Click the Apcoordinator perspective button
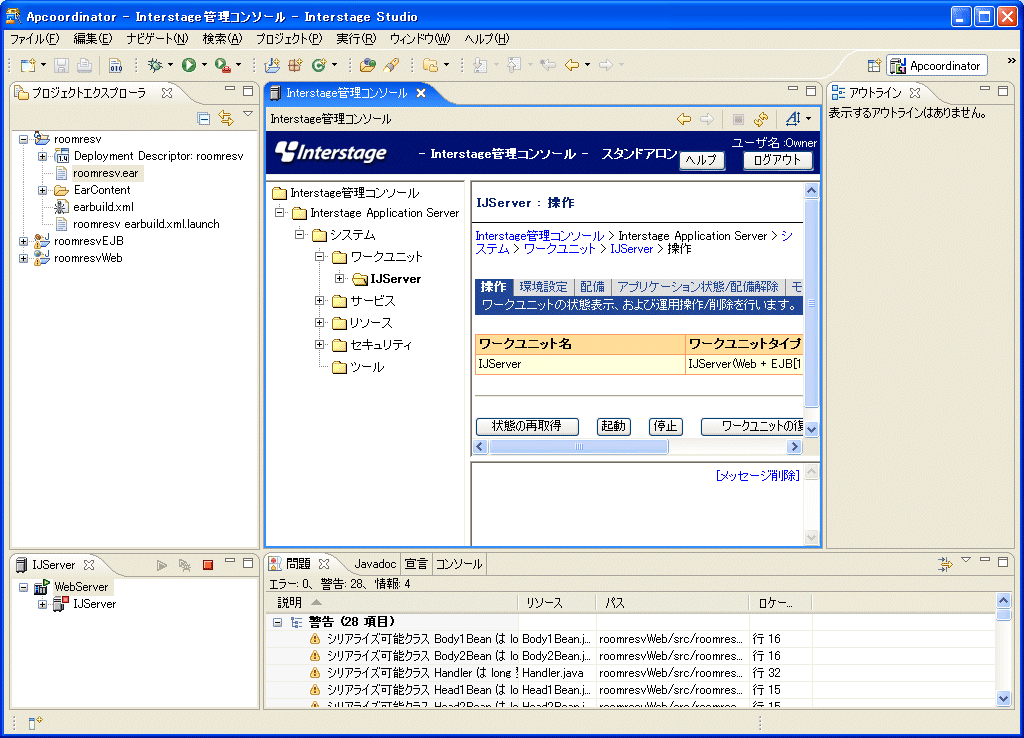 tap(937, 65)
